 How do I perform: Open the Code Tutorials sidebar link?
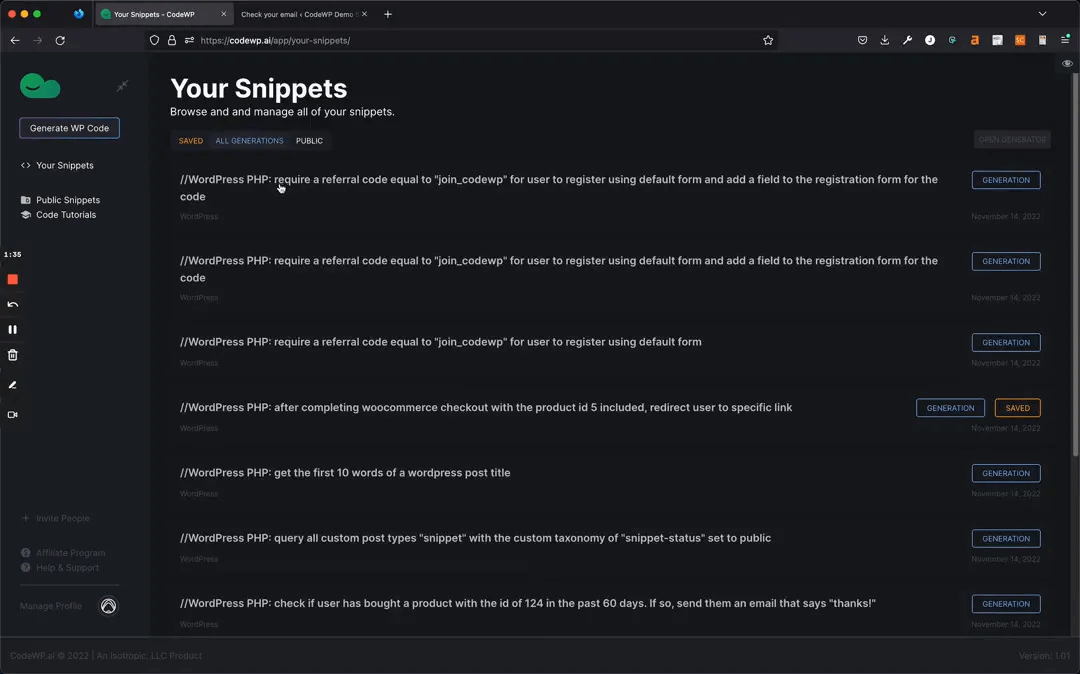click(x=66, y=215)
